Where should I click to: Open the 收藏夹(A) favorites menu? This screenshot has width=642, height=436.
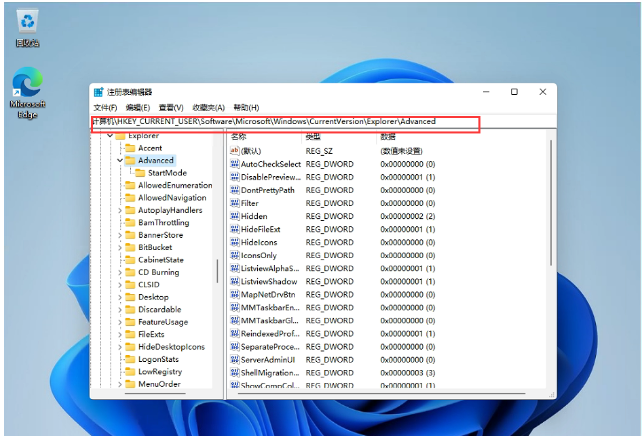coord(208,107)
